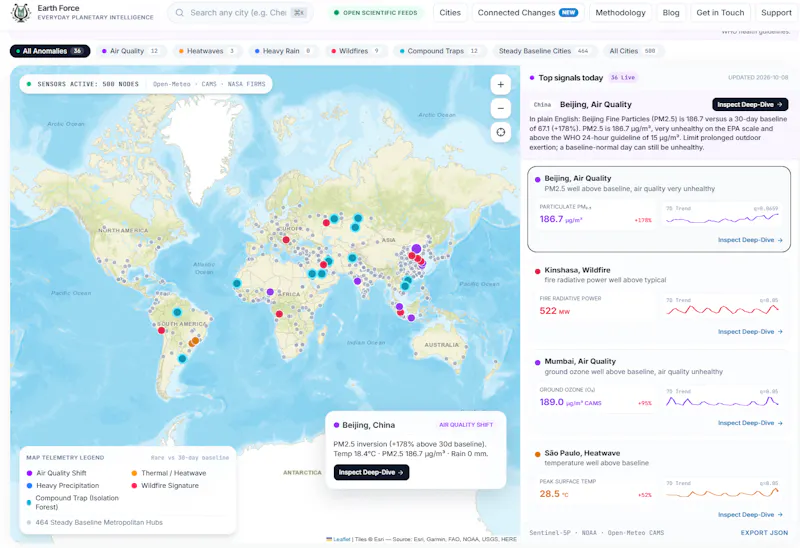
Task: Click the Air Quality Shift legend entry
Action: [56, 473]
